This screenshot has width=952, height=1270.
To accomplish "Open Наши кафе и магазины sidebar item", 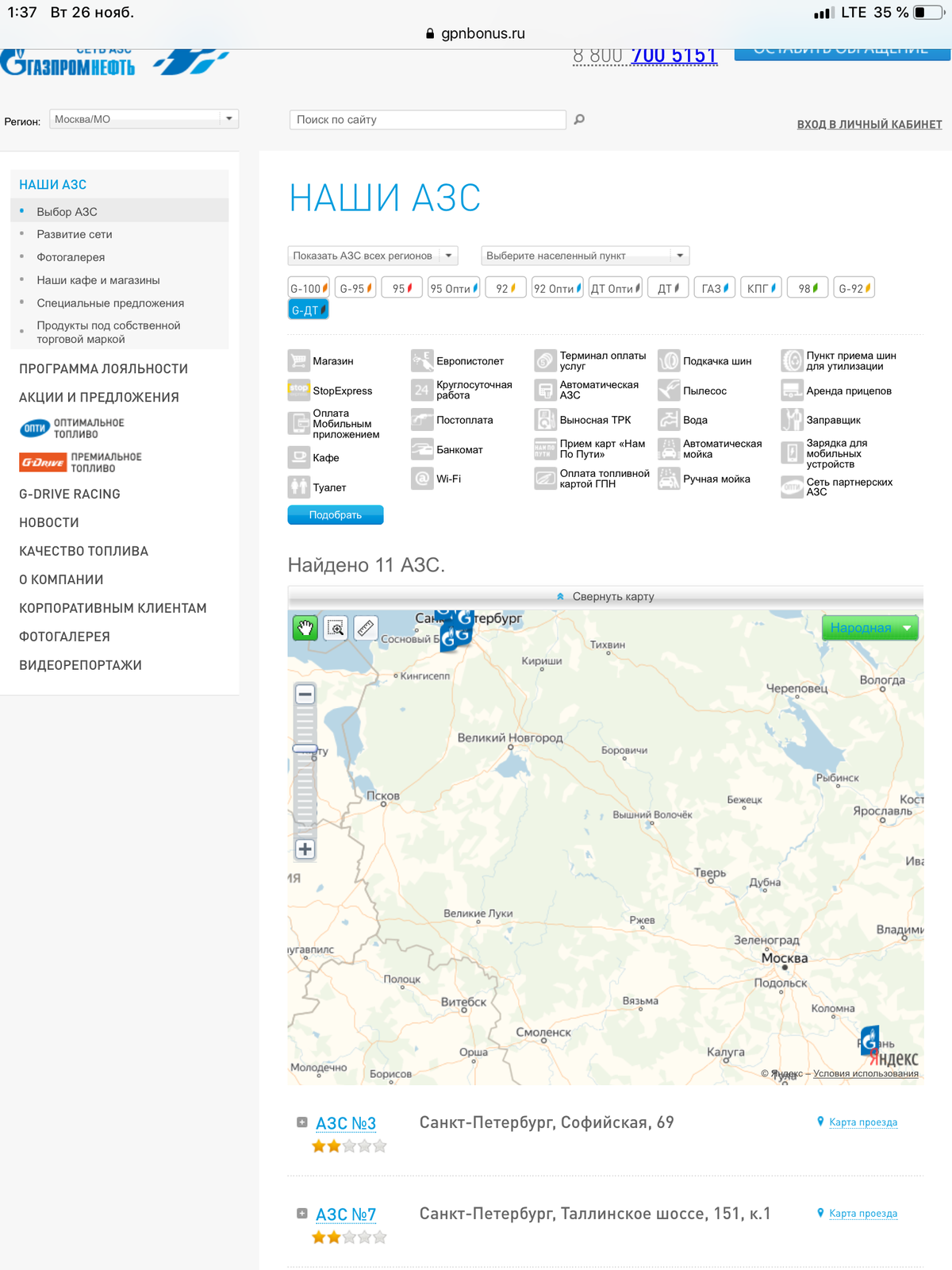I will [98, 280].
